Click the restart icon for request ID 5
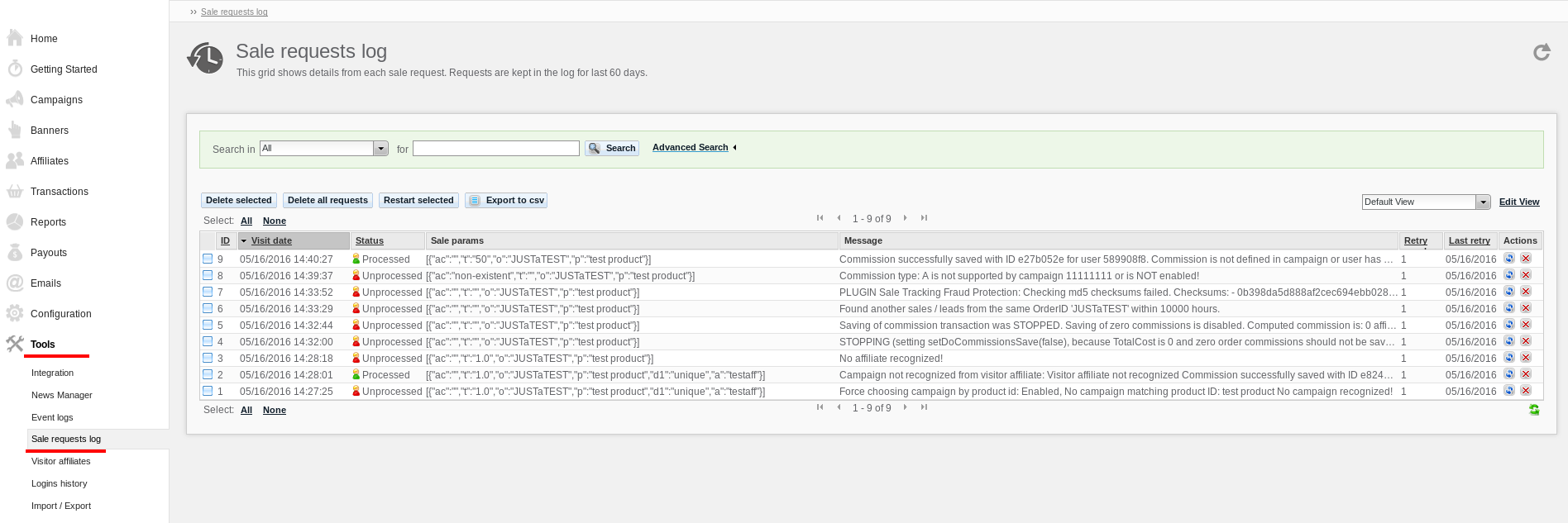1568x523 pixels. (x=1509, y=325)
